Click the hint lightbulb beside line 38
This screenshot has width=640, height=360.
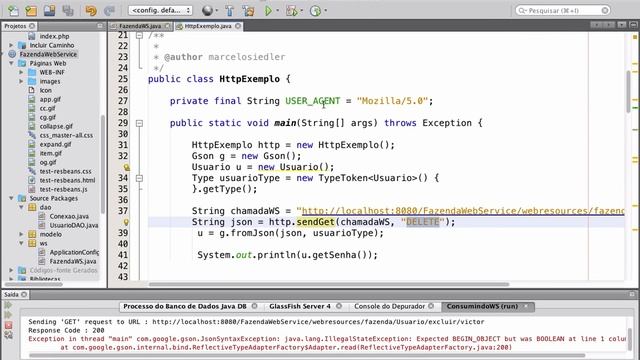coord(127,222)
